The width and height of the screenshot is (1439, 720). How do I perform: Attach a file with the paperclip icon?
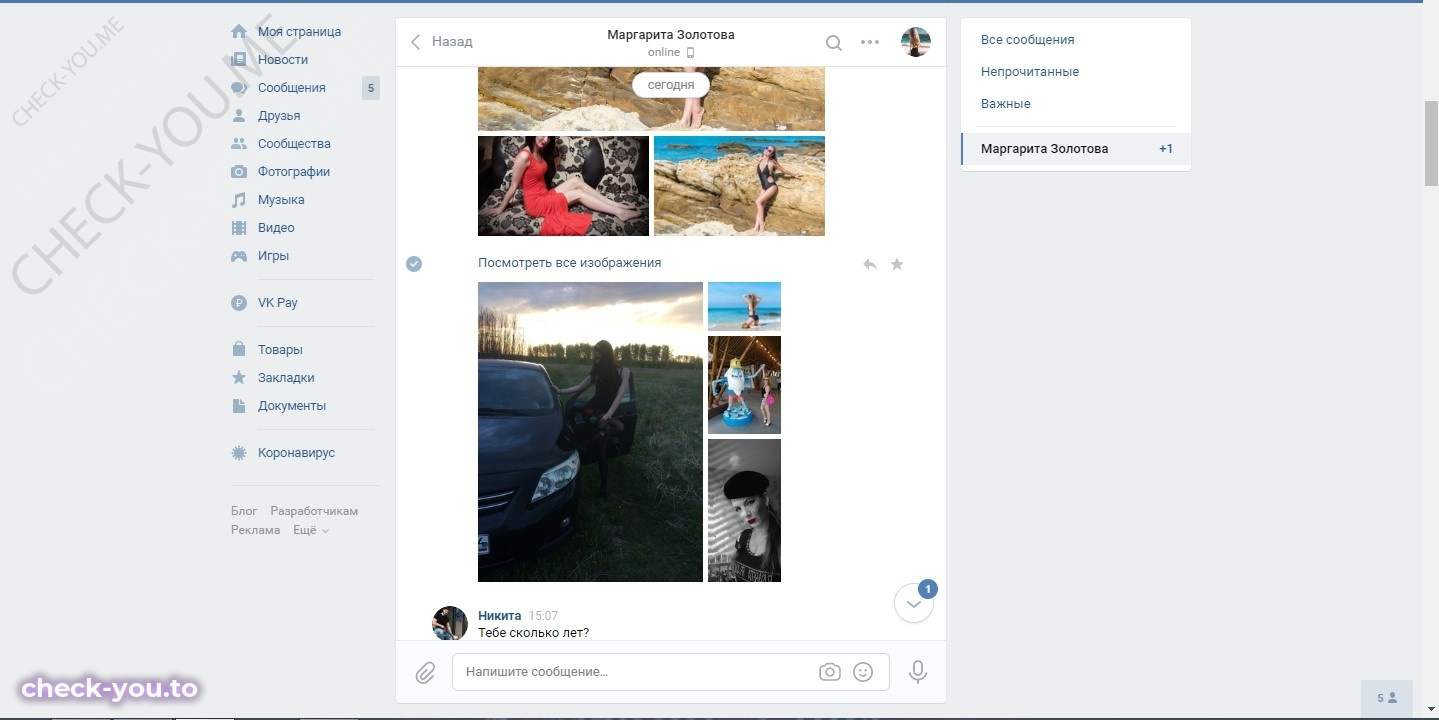(425, 672)
